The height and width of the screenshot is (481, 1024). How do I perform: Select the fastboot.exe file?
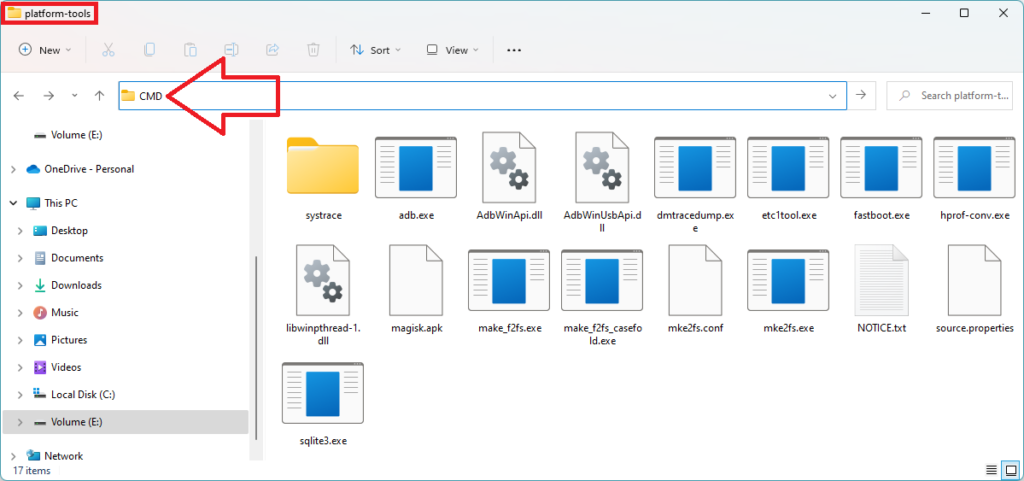(881, 168)
